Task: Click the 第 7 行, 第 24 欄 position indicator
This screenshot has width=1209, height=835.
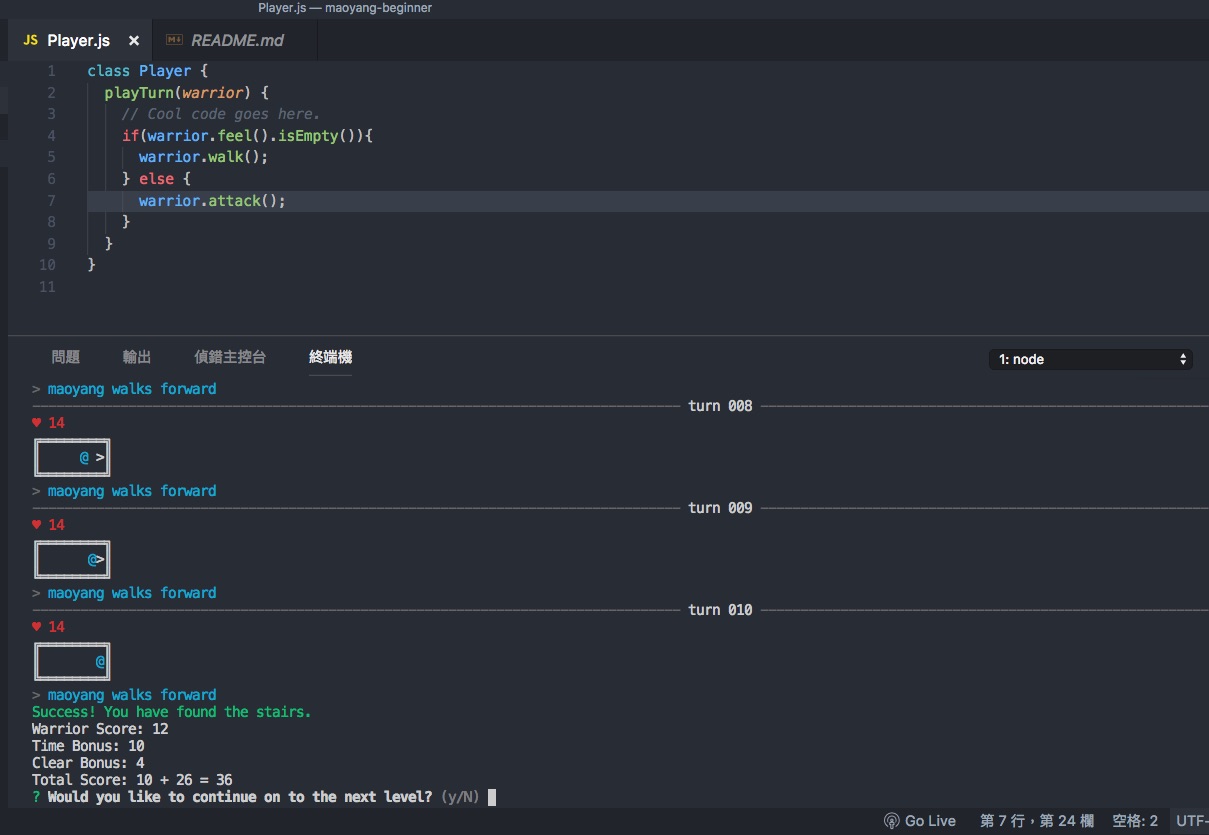Action: tap(1036, 821)
